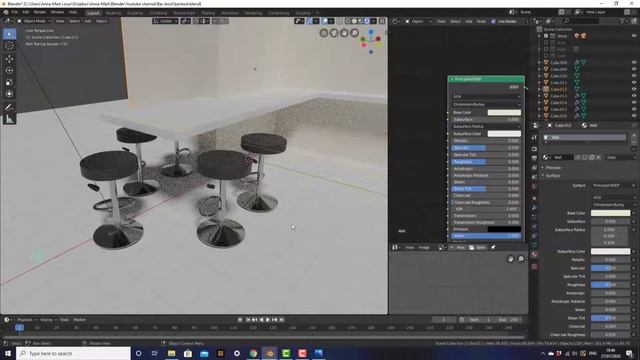The height and width of the screenshot is (360, 640).
Task: Click the zoom viewport navigation icon
Action: pyautogui.click(x=355, y=33)
